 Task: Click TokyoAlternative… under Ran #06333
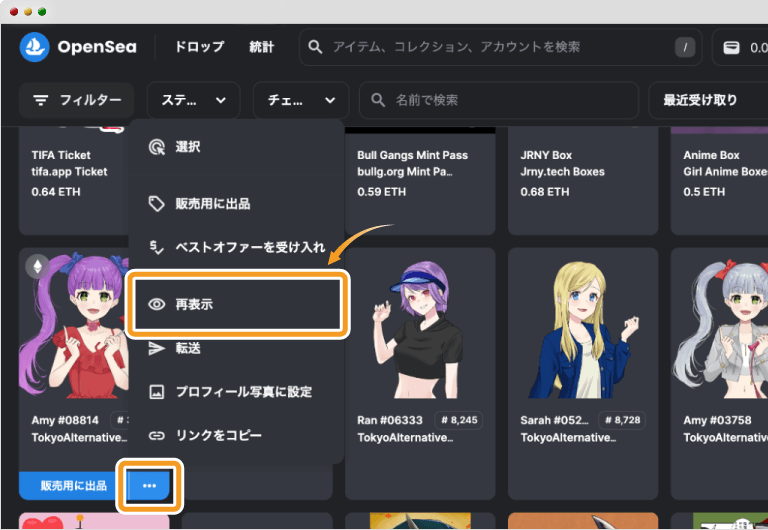click(x=405, y=437)
